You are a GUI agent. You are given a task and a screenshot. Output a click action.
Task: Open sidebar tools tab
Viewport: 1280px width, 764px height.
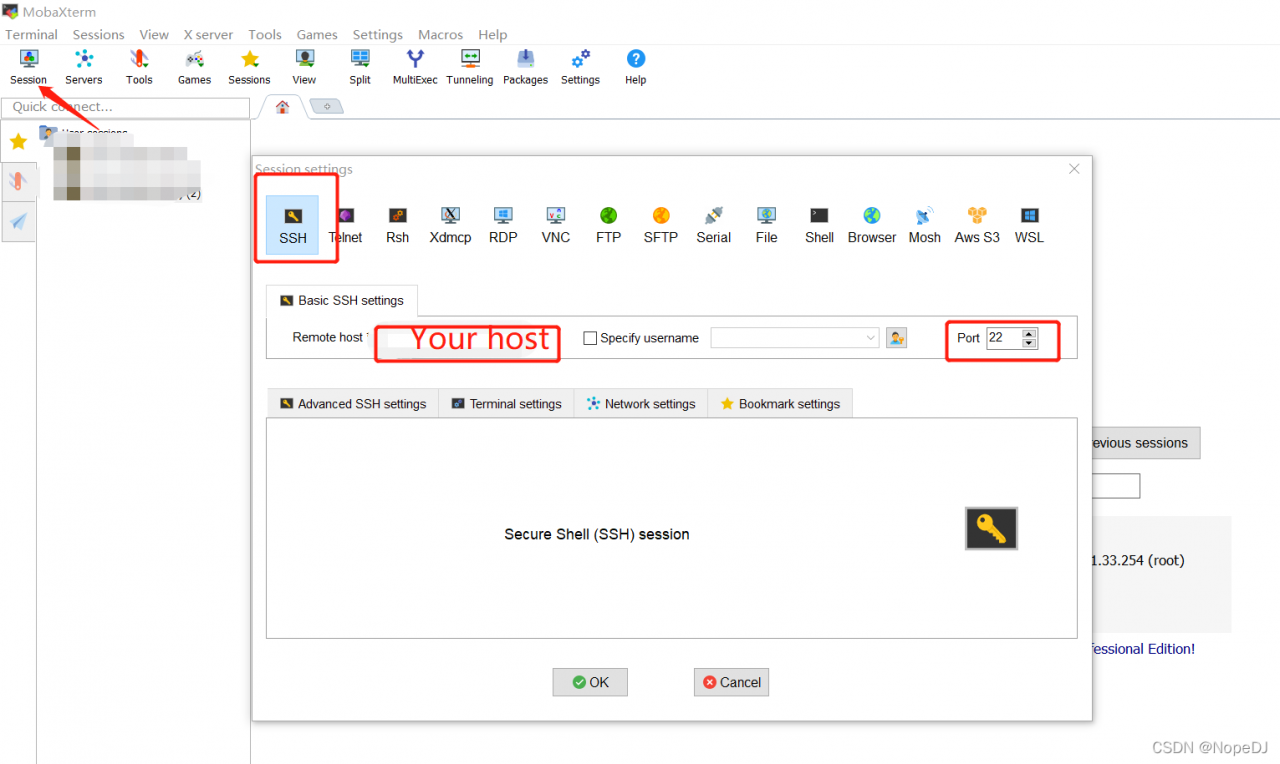[x=18, y=181]
